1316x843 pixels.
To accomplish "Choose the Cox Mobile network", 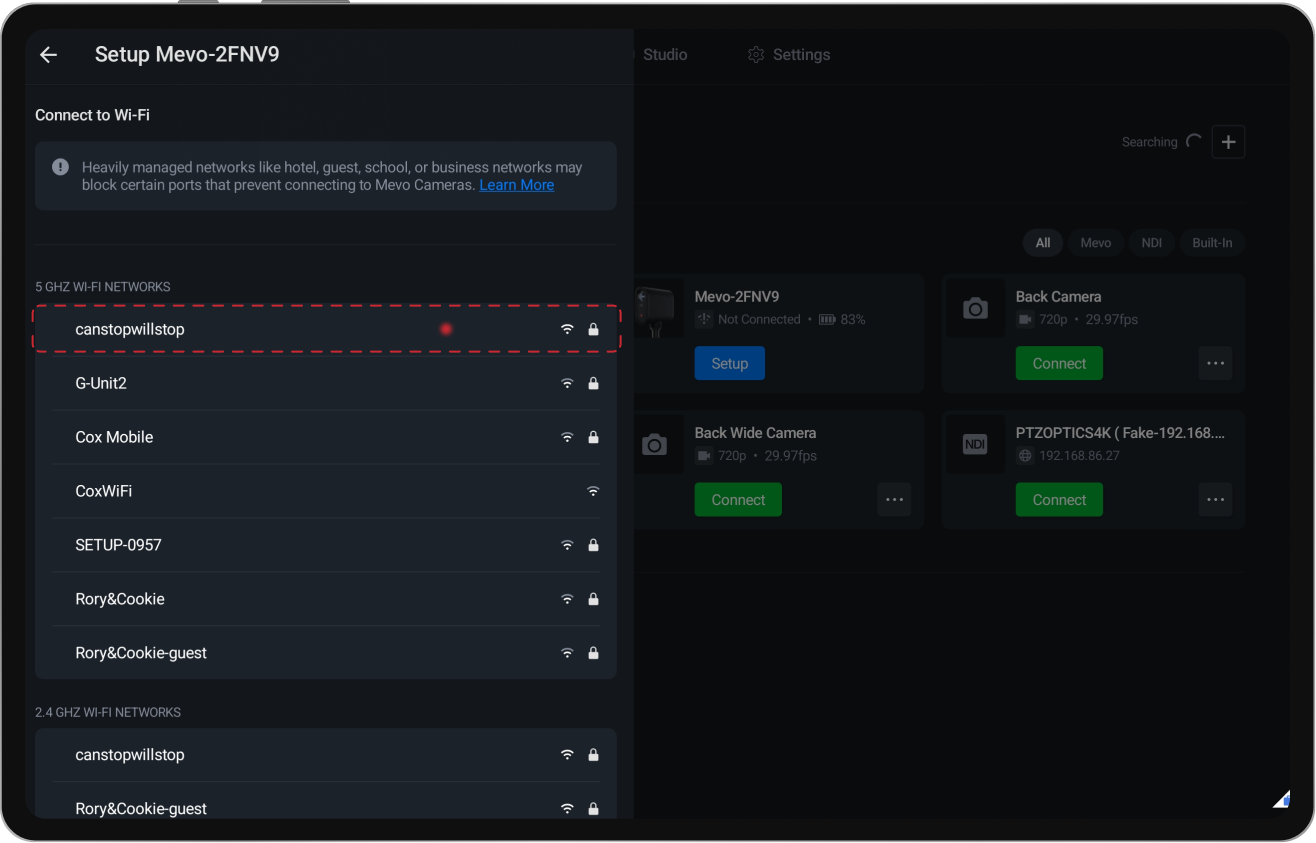I will [326, 437].
